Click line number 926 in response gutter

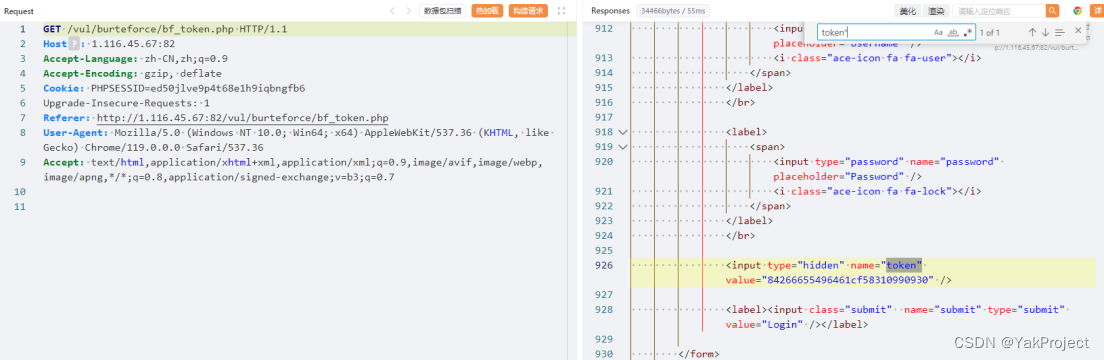pyautogui.click(x=604, y=266)
